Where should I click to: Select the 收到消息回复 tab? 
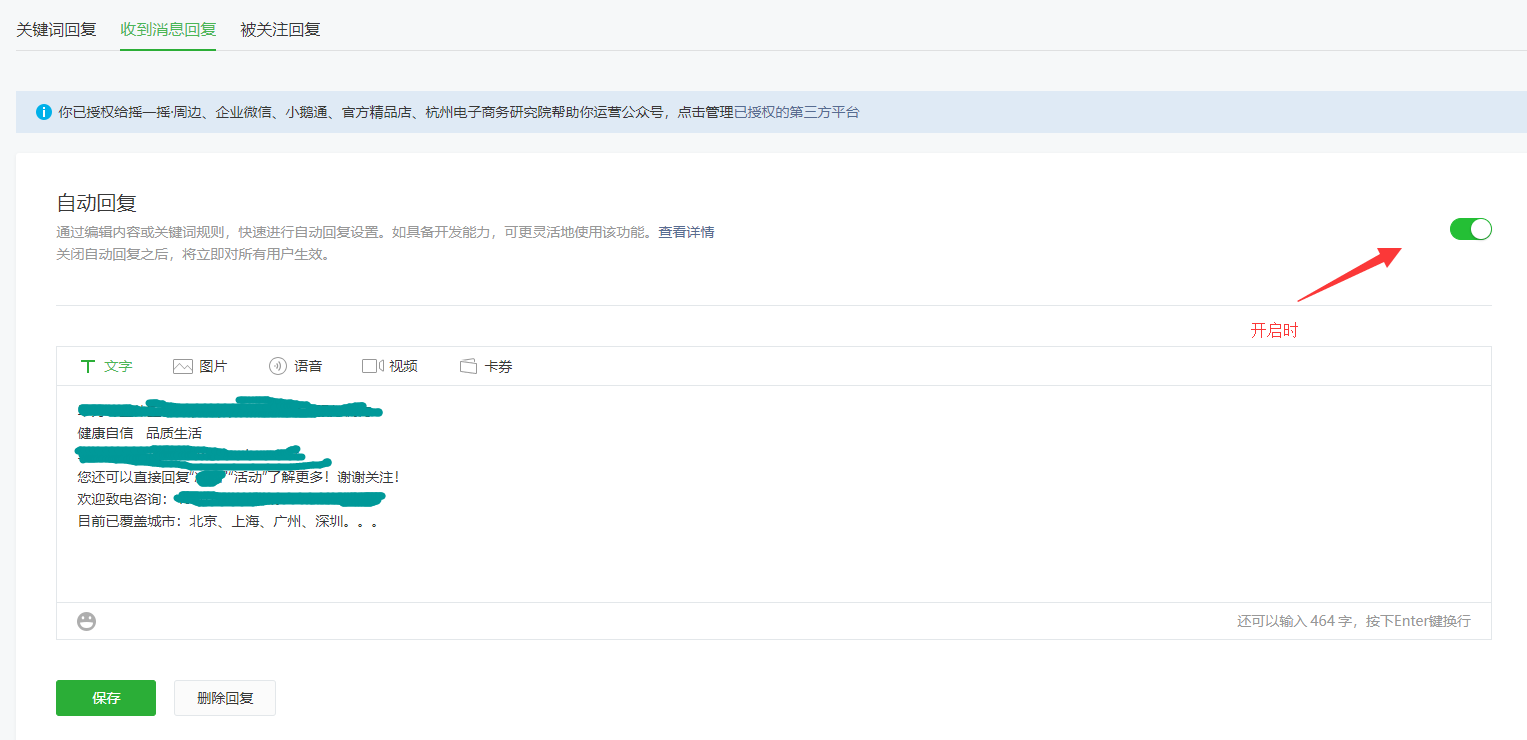tap(168, 29)
